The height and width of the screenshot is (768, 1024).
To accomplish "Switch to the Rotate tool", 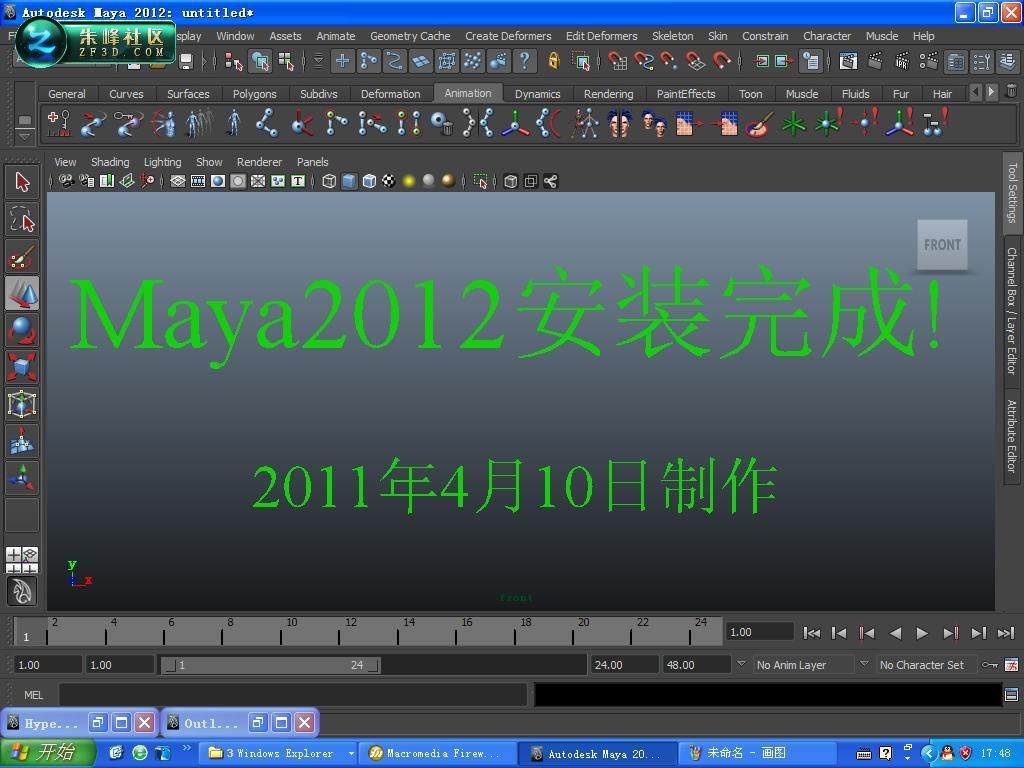I will coord(22,330).
